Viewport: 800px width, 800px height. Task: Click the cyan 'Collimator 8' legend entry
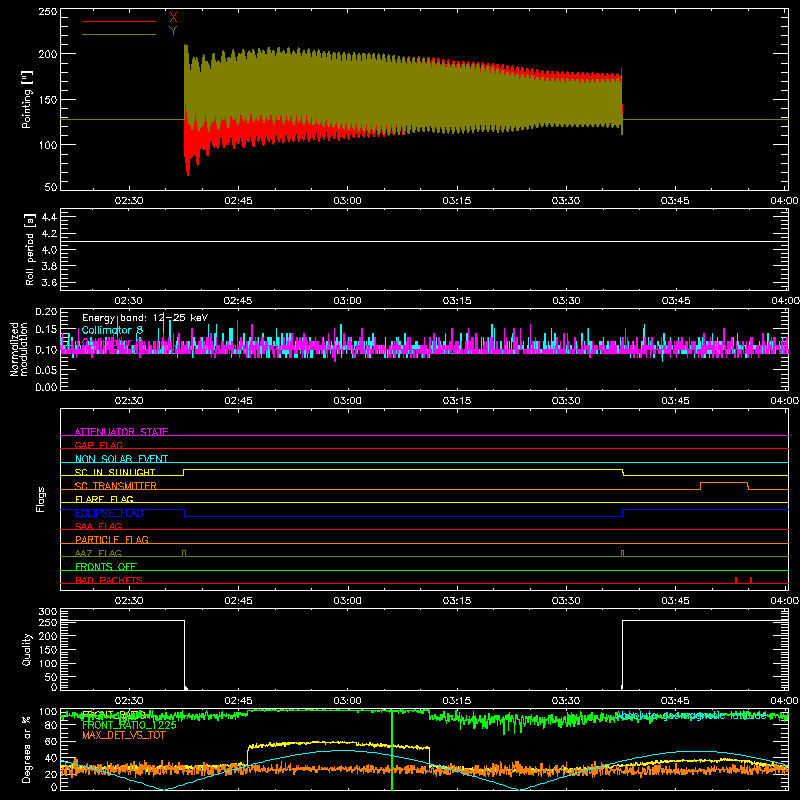click(x=112, y=330)
